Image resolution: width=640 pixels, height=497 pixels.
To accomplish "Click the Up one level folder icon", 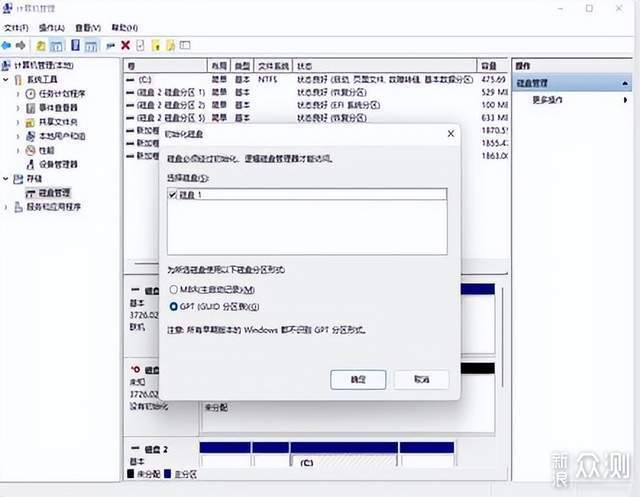I will click(40, 45).
